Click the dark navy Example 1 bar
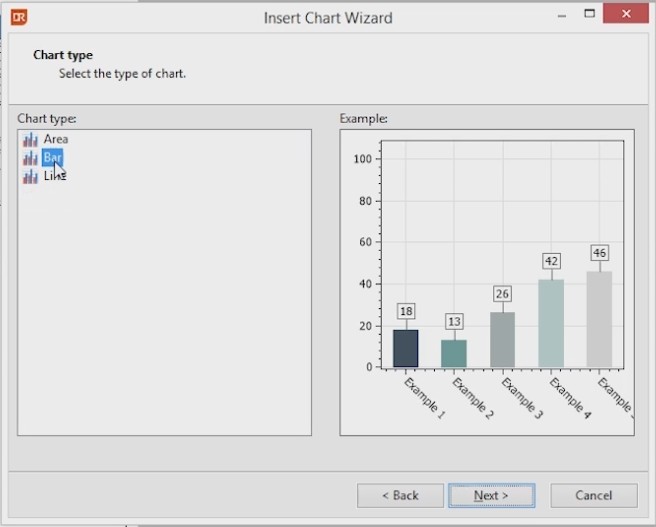This screenshot has width=656, height=527. point(405,348)
